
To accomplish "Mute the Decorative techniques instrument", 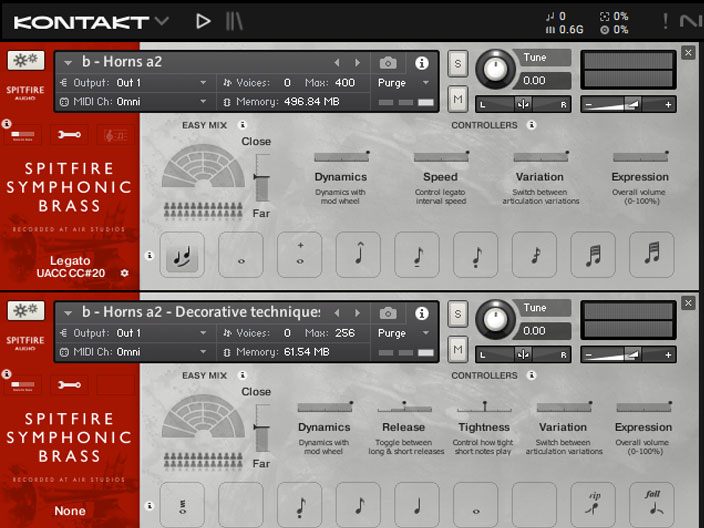I will (x=458, y=349).
